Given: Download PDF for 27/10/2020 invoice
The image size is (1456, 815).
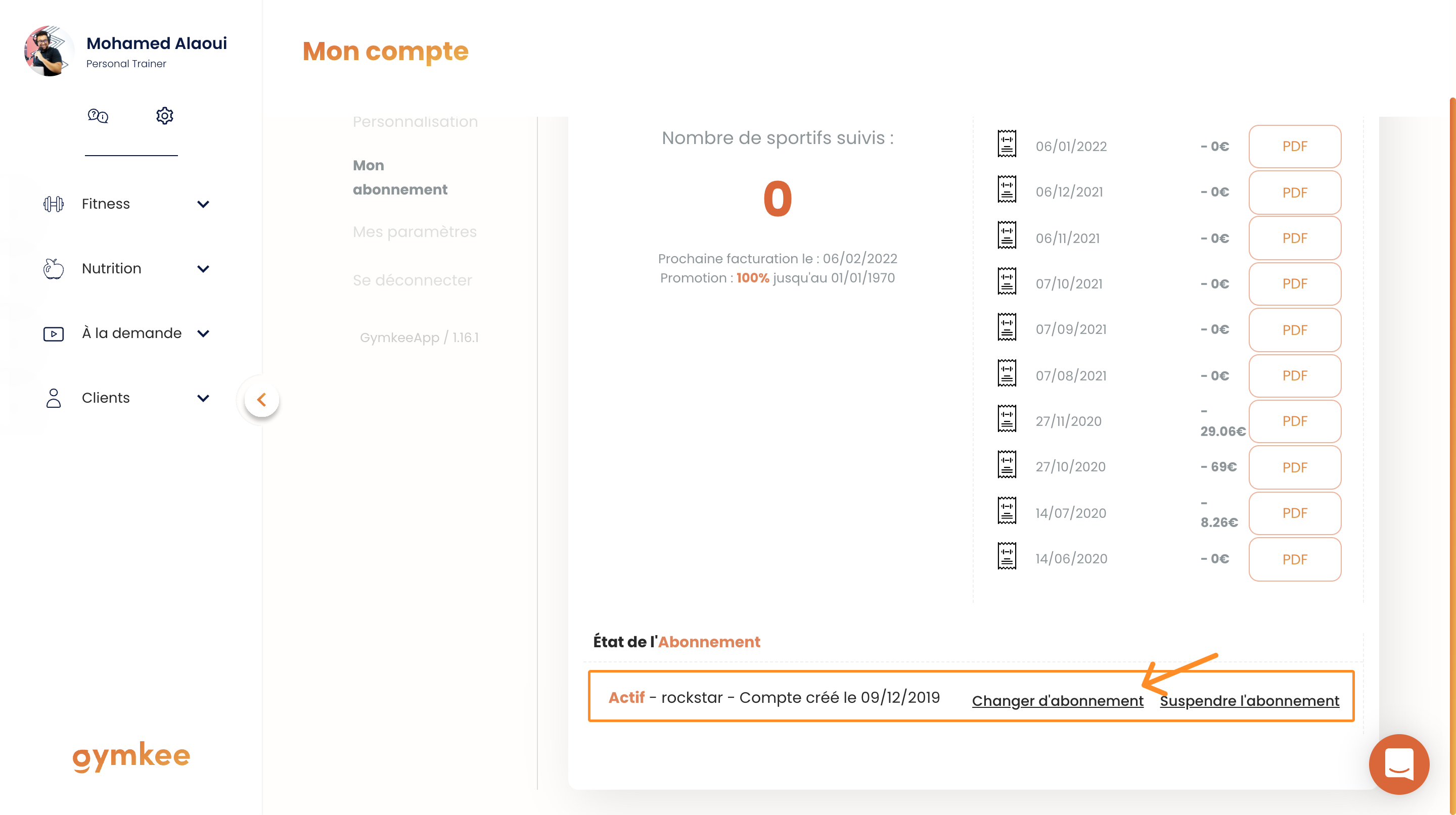Looking at the screenshot, I should (x=1294, y=468).
